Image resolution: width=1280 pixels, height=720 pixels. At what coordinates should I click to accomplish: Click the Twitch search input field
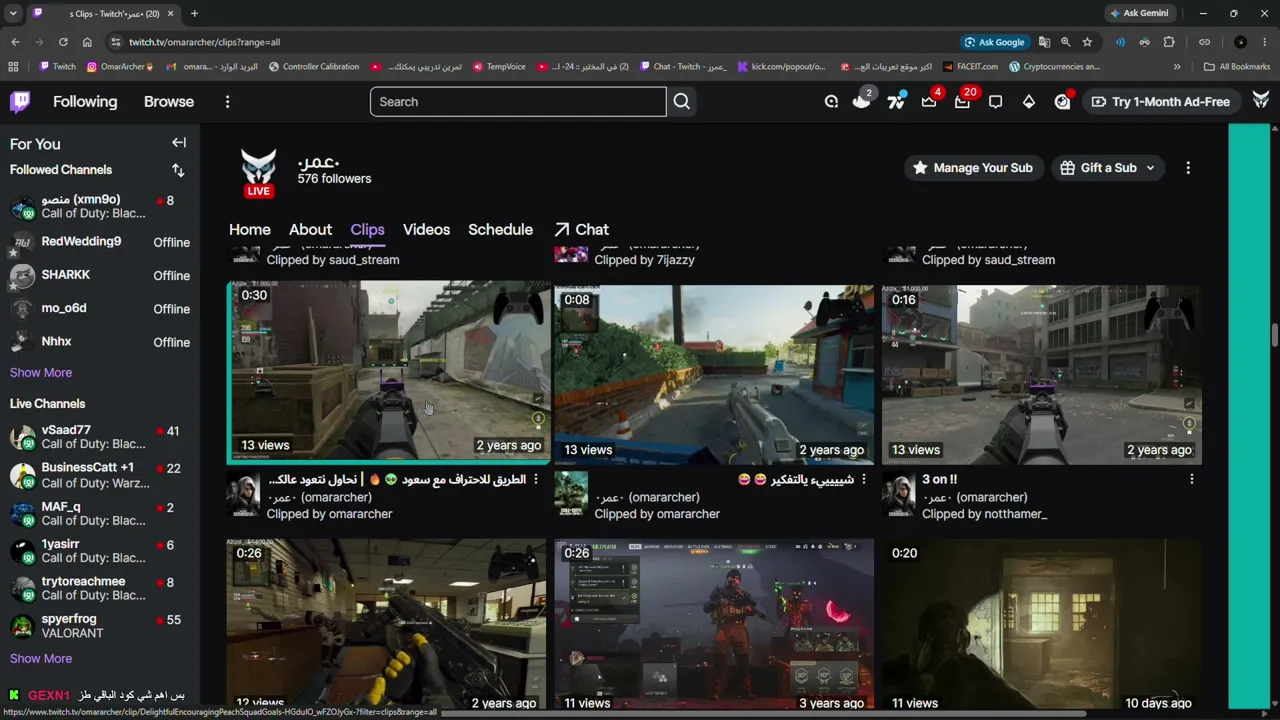(518, 101)
